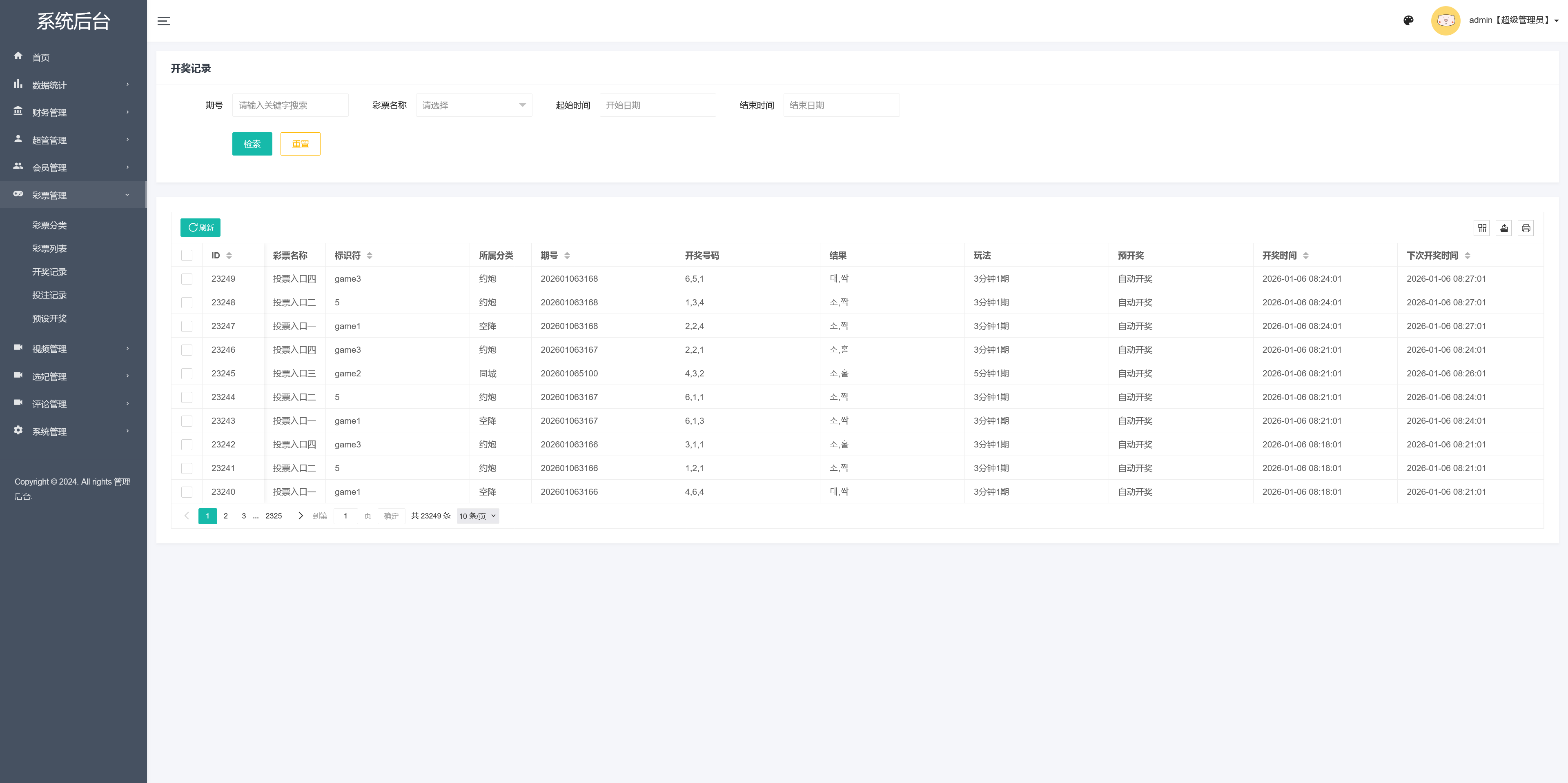Expand the 系统管理 sidebar menu
1568x783 pixels.
tap(73, 432)
